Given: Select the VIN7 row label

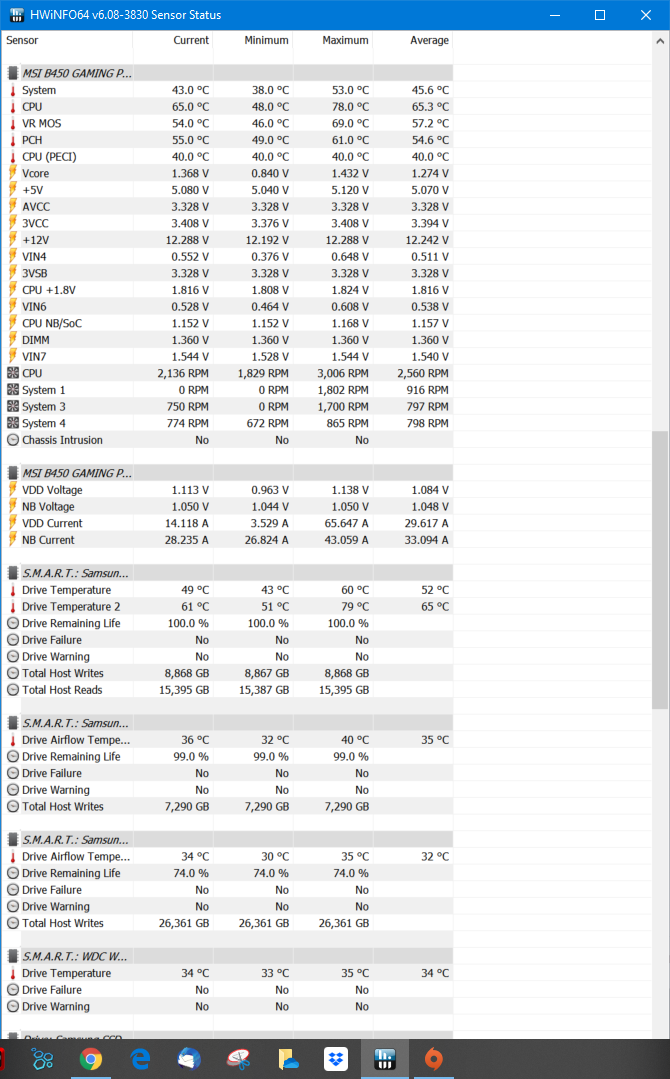Looking at the screenshot, I should [34, 356].
